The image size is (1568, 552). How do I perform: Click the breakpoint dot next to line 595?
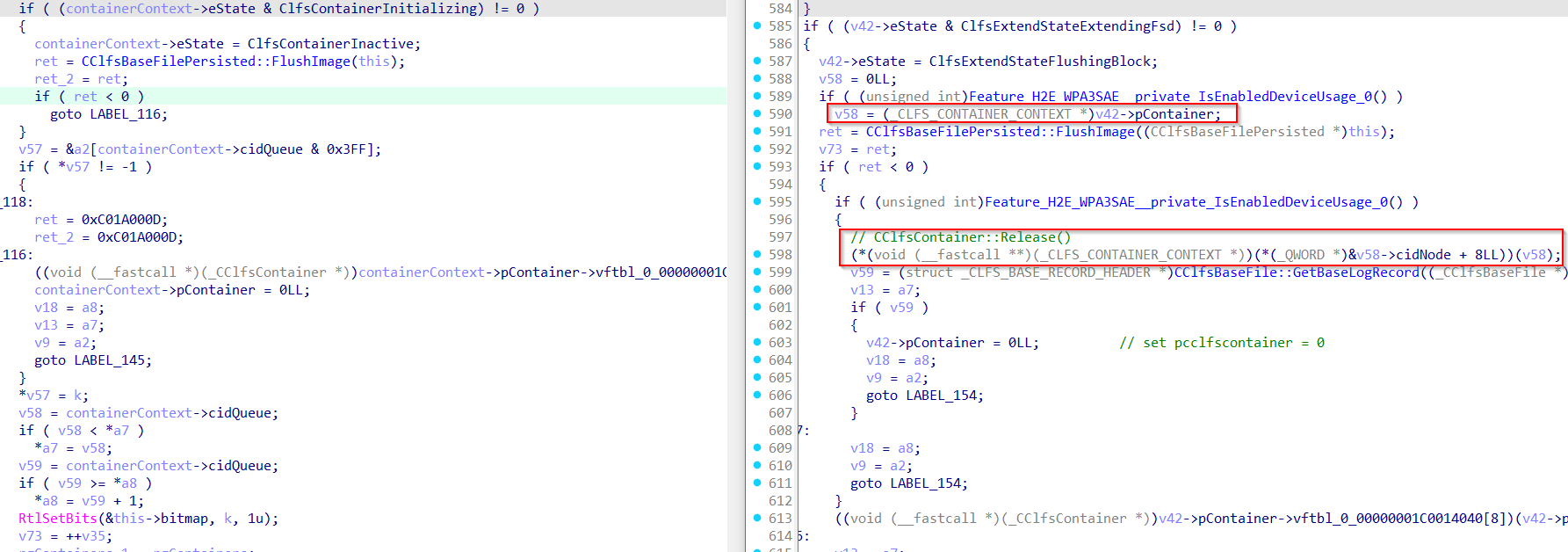pos(757,202)
